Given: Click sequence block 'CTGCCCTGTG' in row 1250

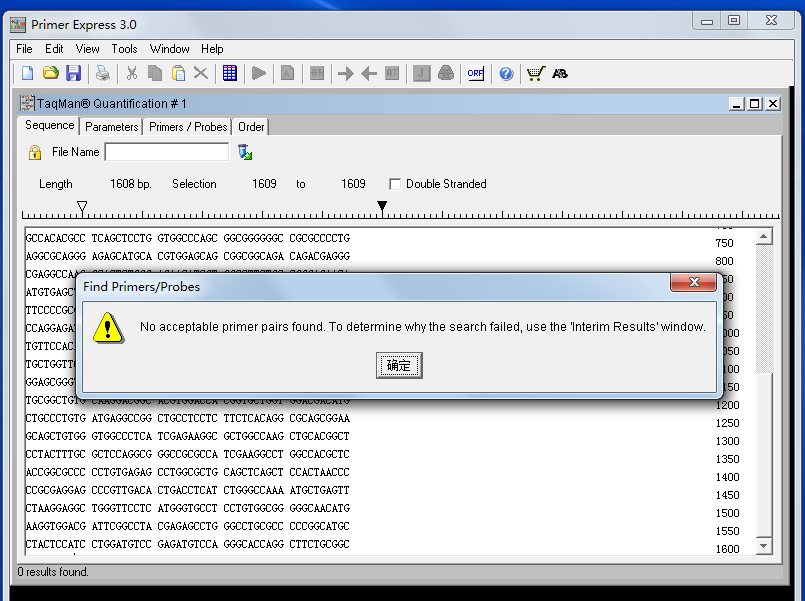Looking at the screenshot, I should click(x=55, y=418).
